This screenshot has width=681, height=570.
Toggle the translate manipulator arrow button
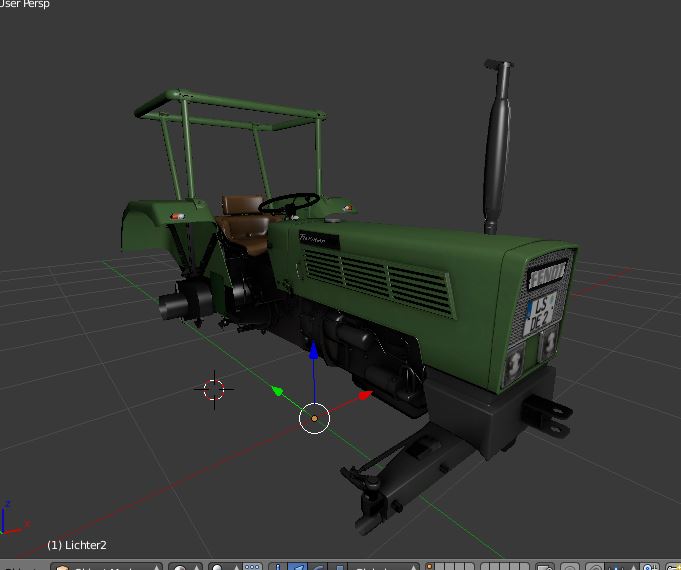(x=298, y=566)
